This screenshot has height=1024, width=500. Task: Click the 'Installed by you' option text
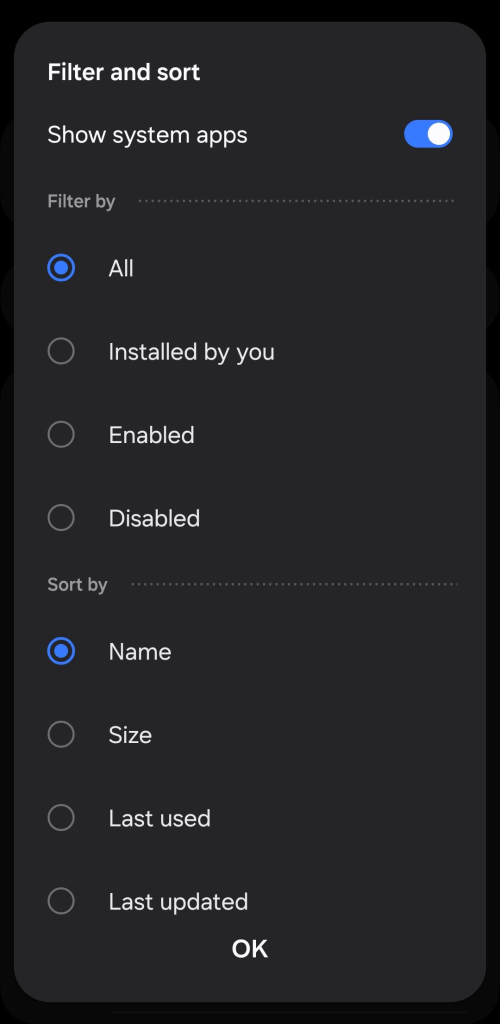coord(191,353)
